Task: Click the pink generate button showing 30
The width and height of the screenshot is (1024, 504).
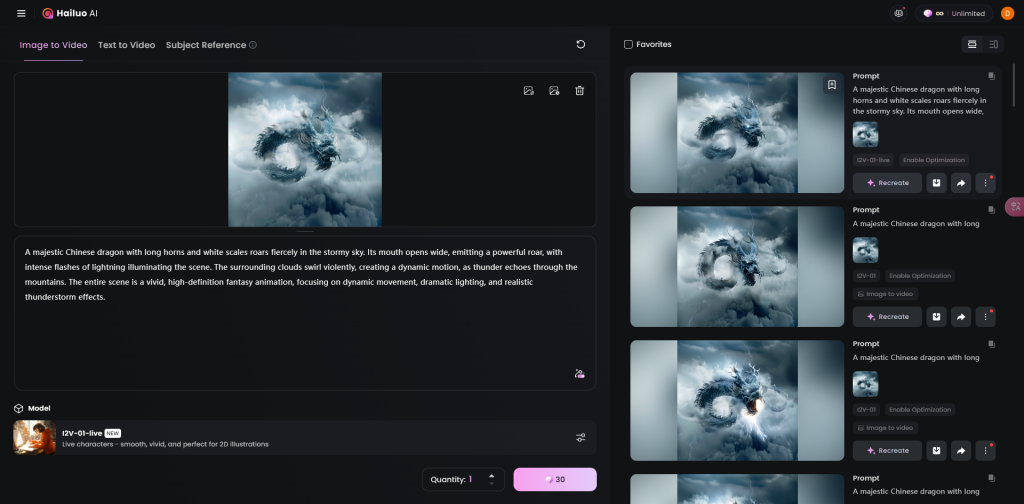Action: pyautogui.click(x=555, y=479)
